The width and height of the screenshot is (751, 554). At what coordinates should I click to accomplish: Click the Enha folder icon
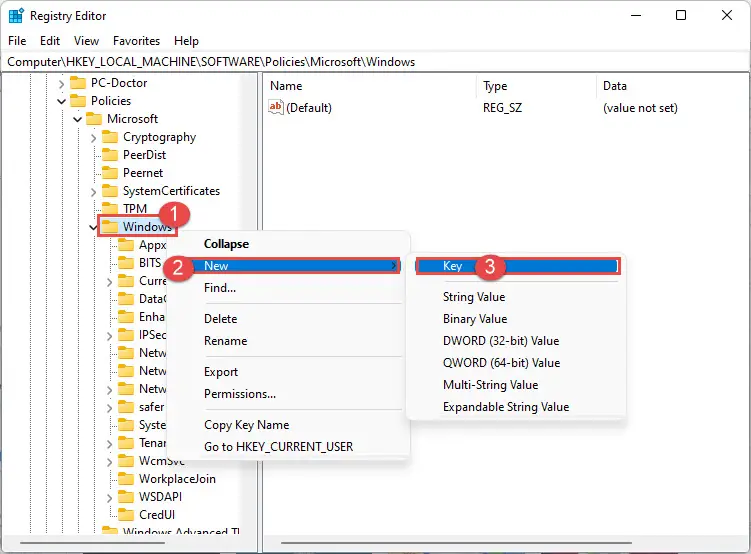[126, 317]
